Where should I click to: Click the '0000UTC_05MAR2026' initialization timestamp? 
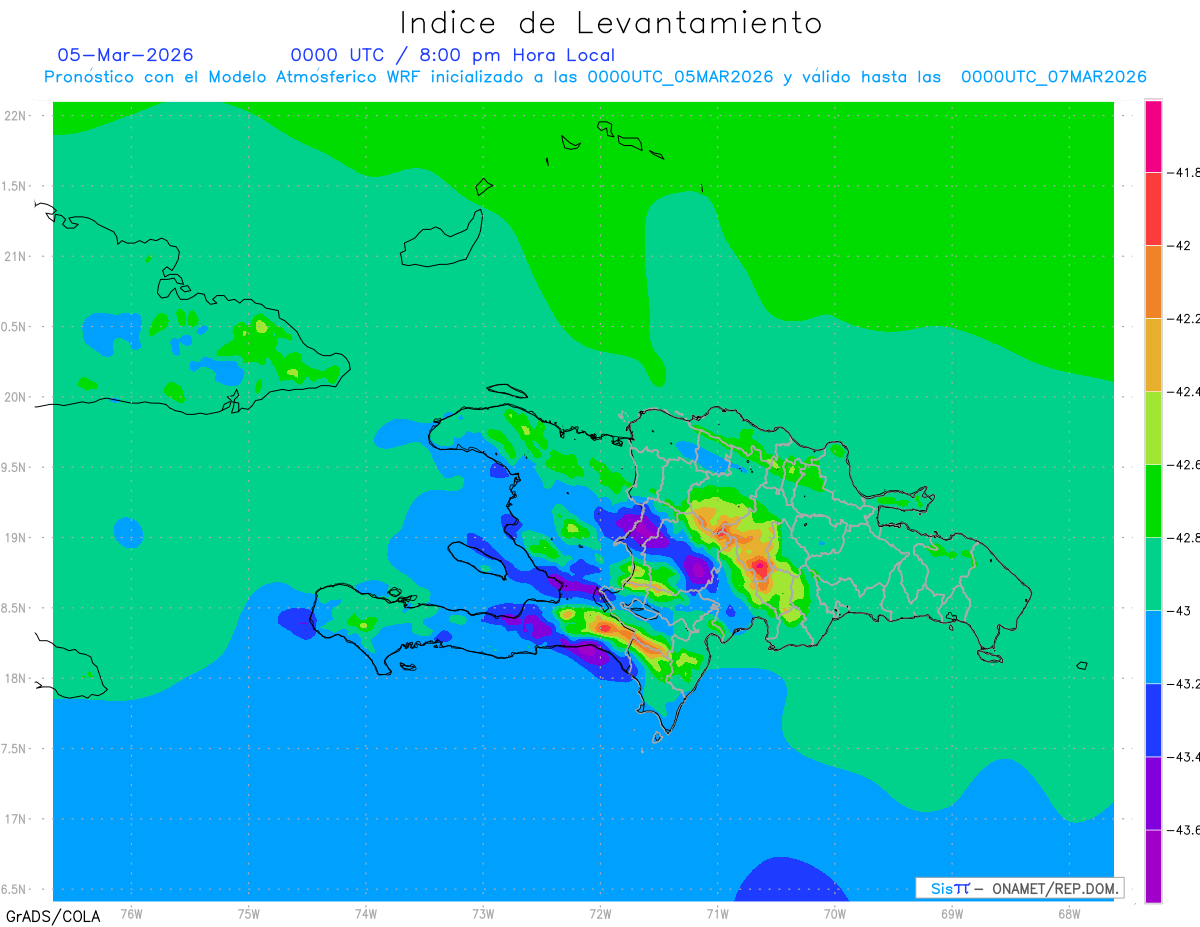(680, 77)
